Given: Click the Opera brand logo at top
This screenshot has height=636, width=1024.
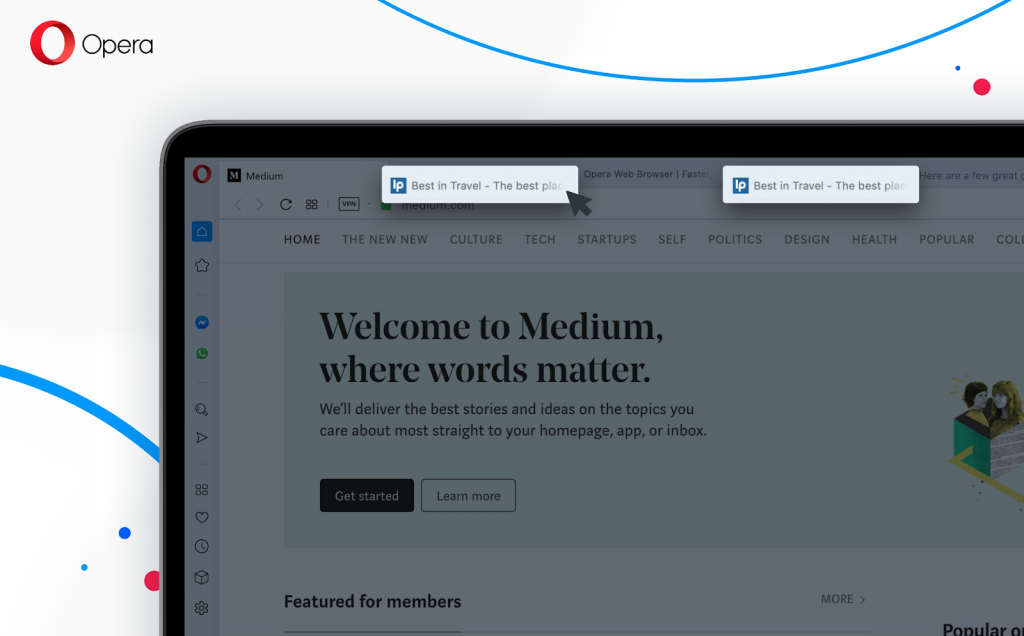Looking at the screenshot, I should [x=91, y=43].
